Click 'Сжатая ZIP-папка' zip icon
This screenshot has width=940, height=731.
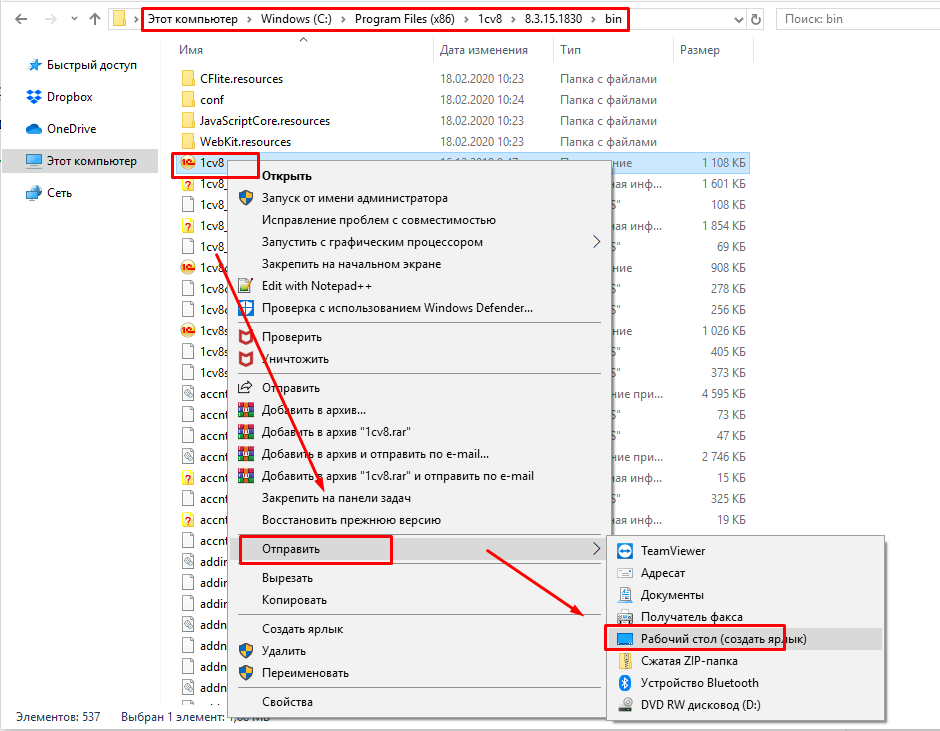click(625, 661)
